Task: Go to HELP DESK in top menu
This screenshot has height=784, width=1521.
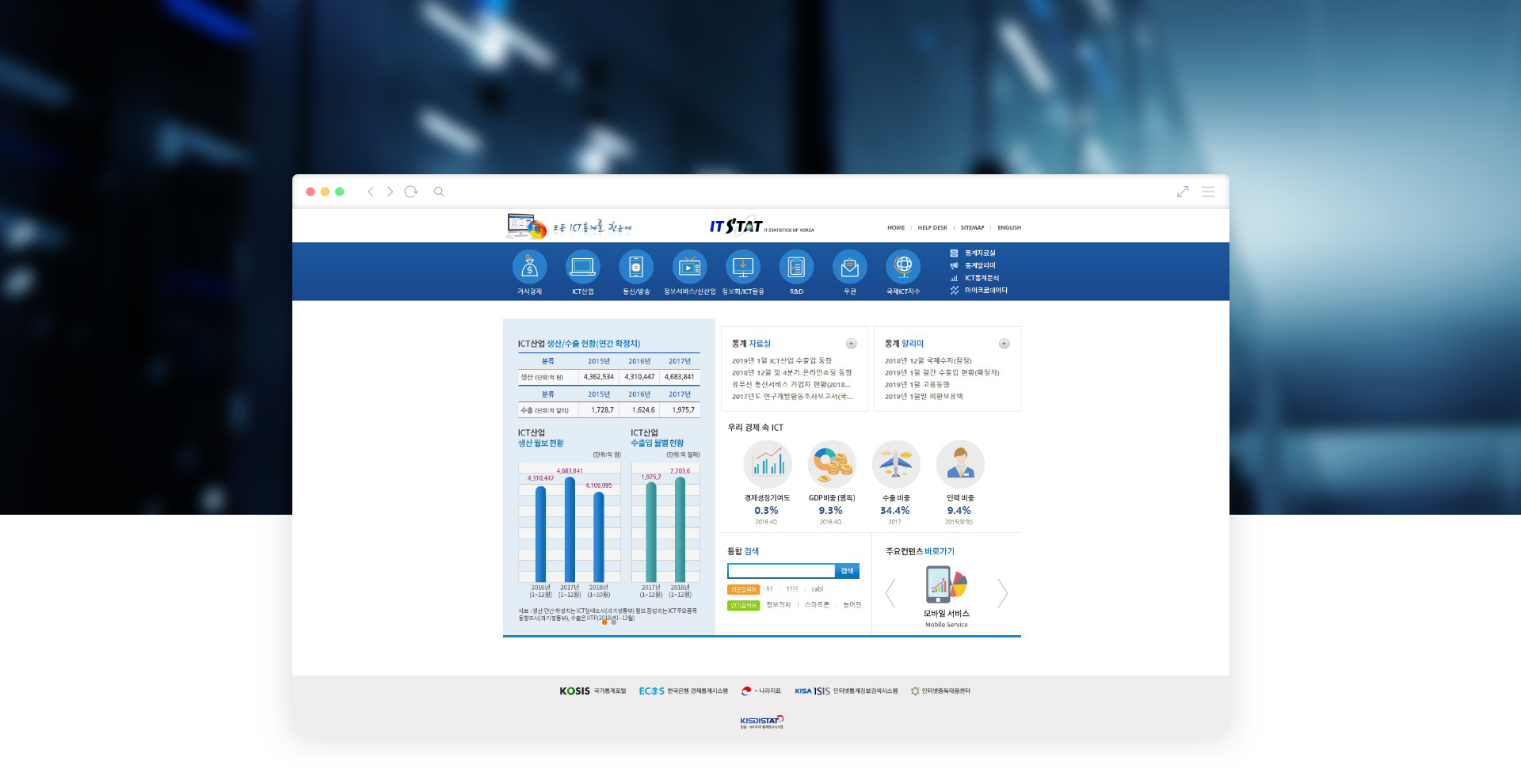Action: coord(932,228)
